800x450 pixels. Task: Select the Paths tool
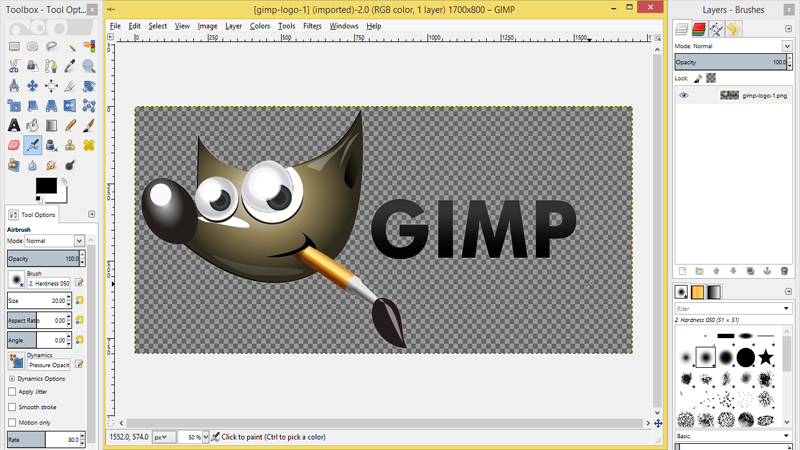click(x=51, y=66)
